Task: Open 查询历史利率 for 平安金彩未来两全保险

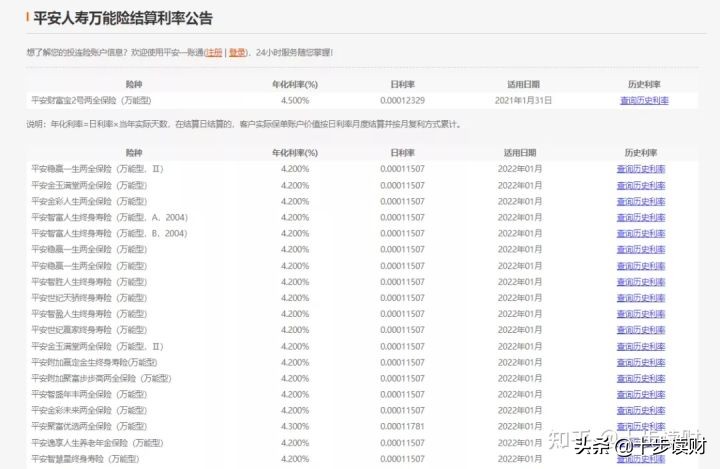Action: [x=641, y=411]
